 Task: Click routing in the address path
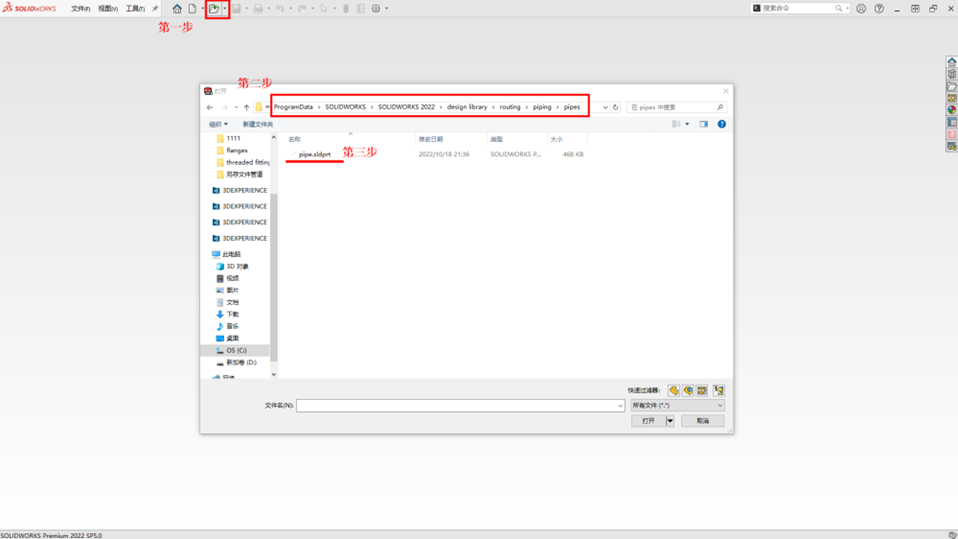(510, 107)
